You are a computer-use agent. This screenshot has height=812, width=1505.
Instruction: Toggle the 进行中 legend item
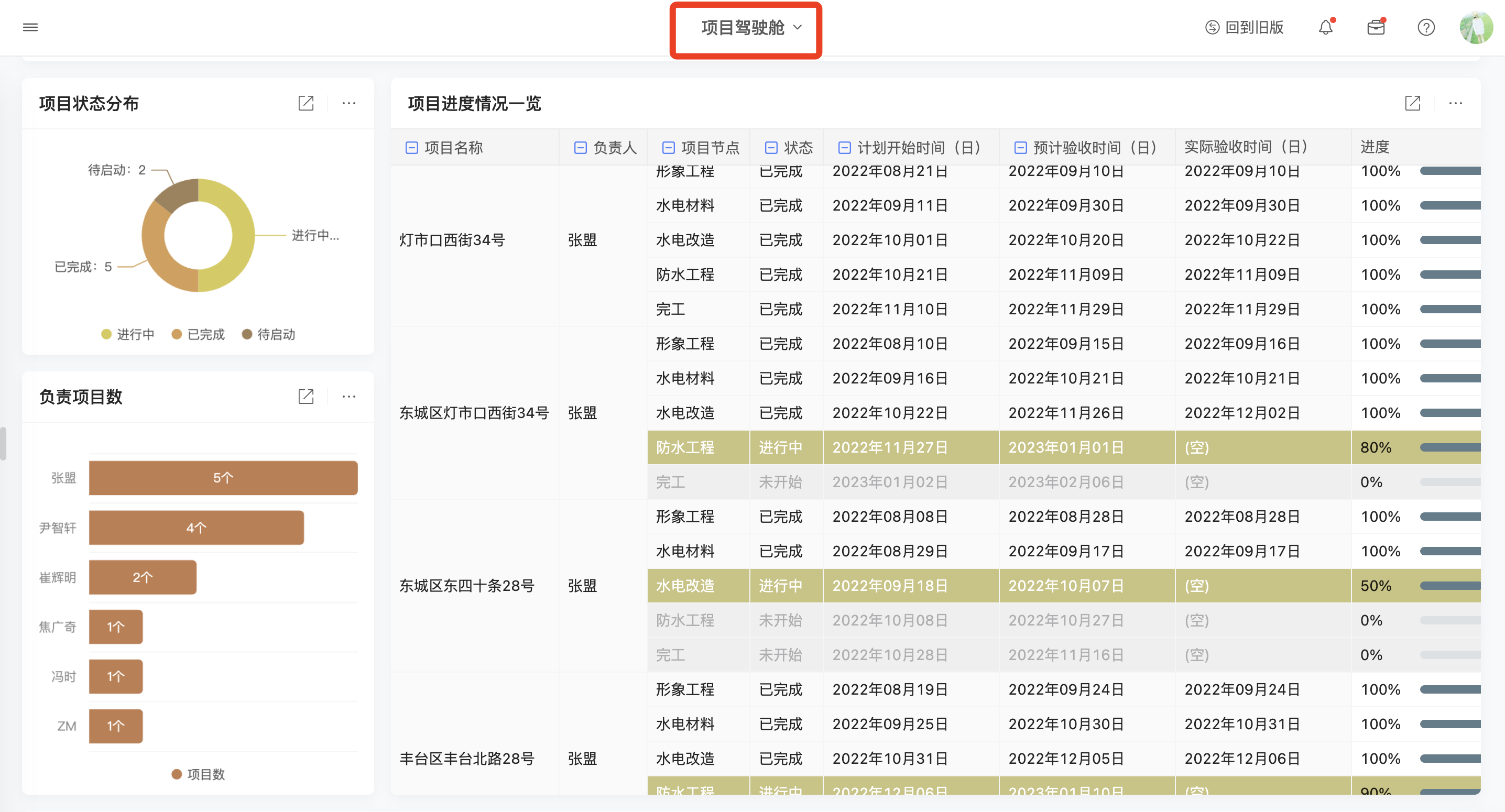point(128,334)
